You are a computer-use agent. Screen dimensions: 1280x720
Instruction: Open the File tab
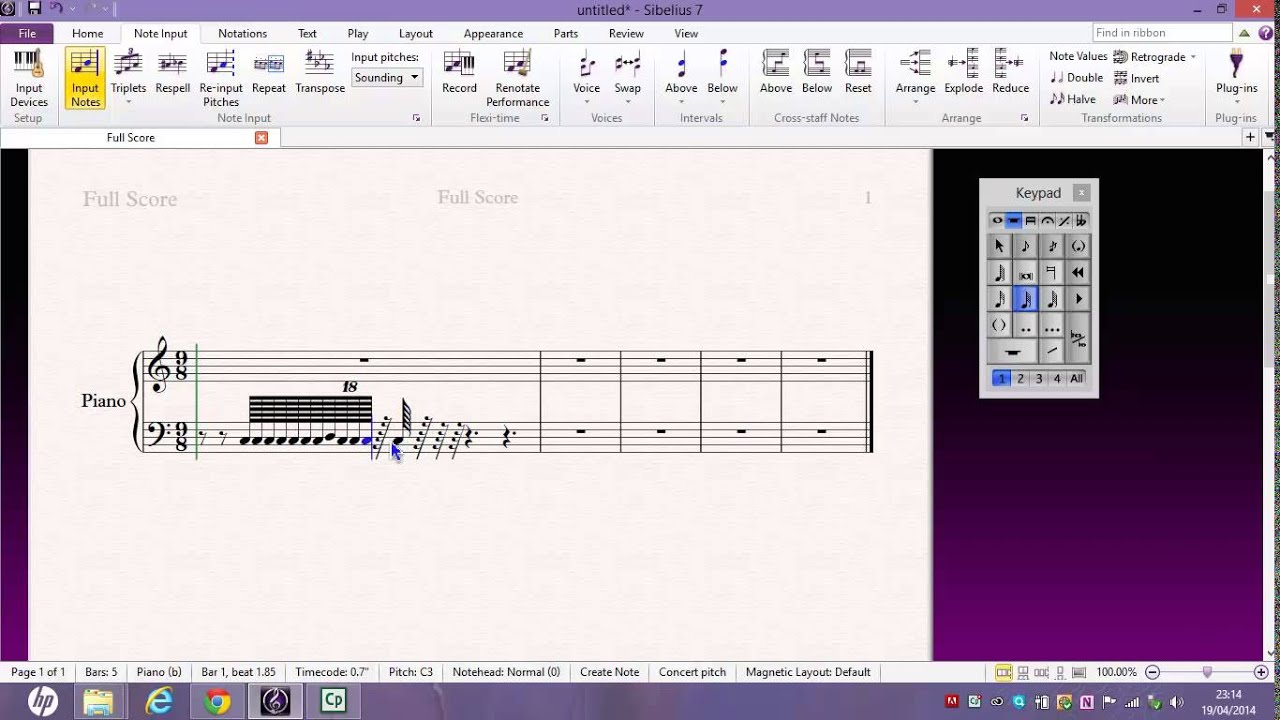27,33
